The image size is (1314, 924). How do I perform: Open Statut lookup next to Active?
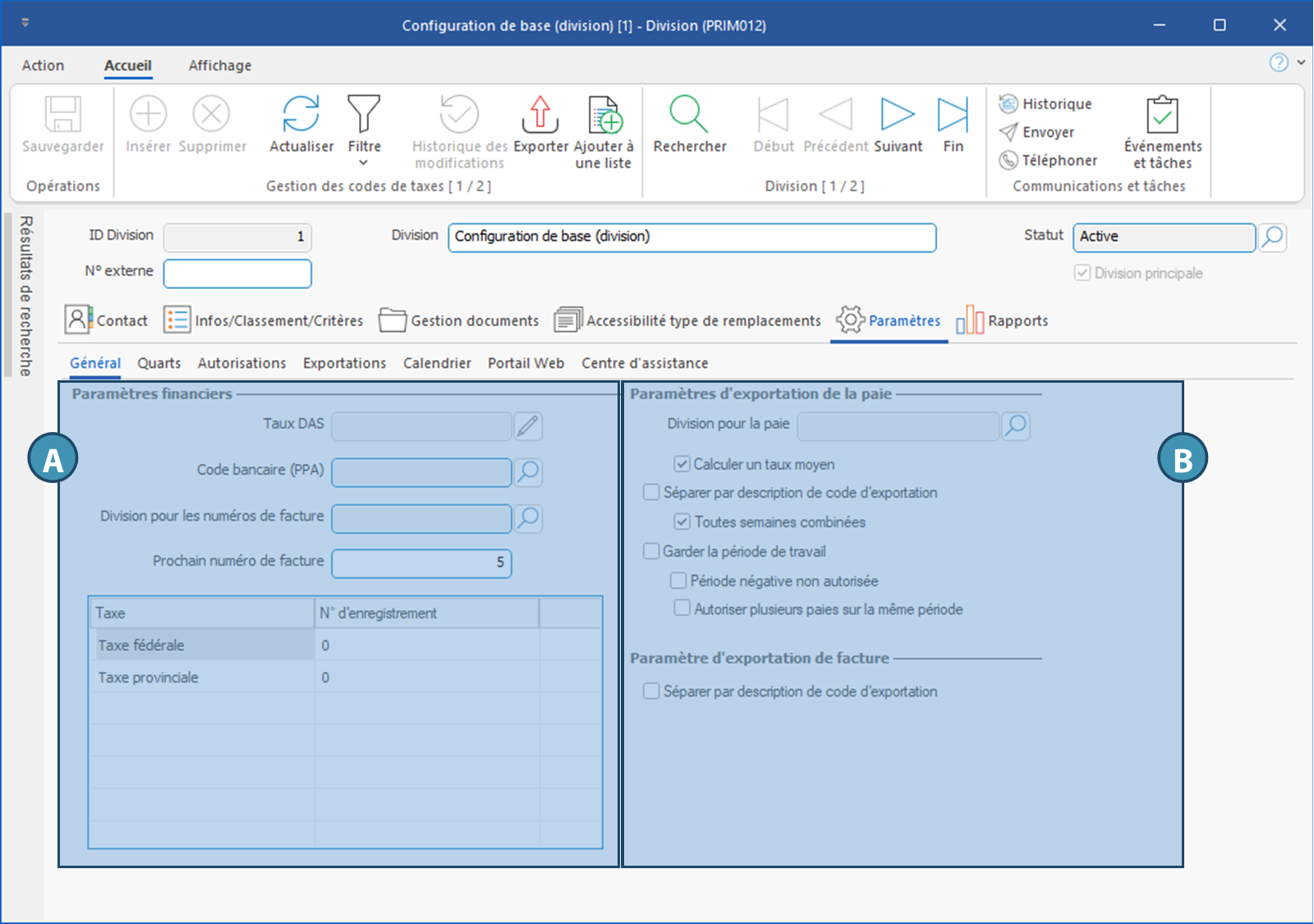click(1272, 237)
